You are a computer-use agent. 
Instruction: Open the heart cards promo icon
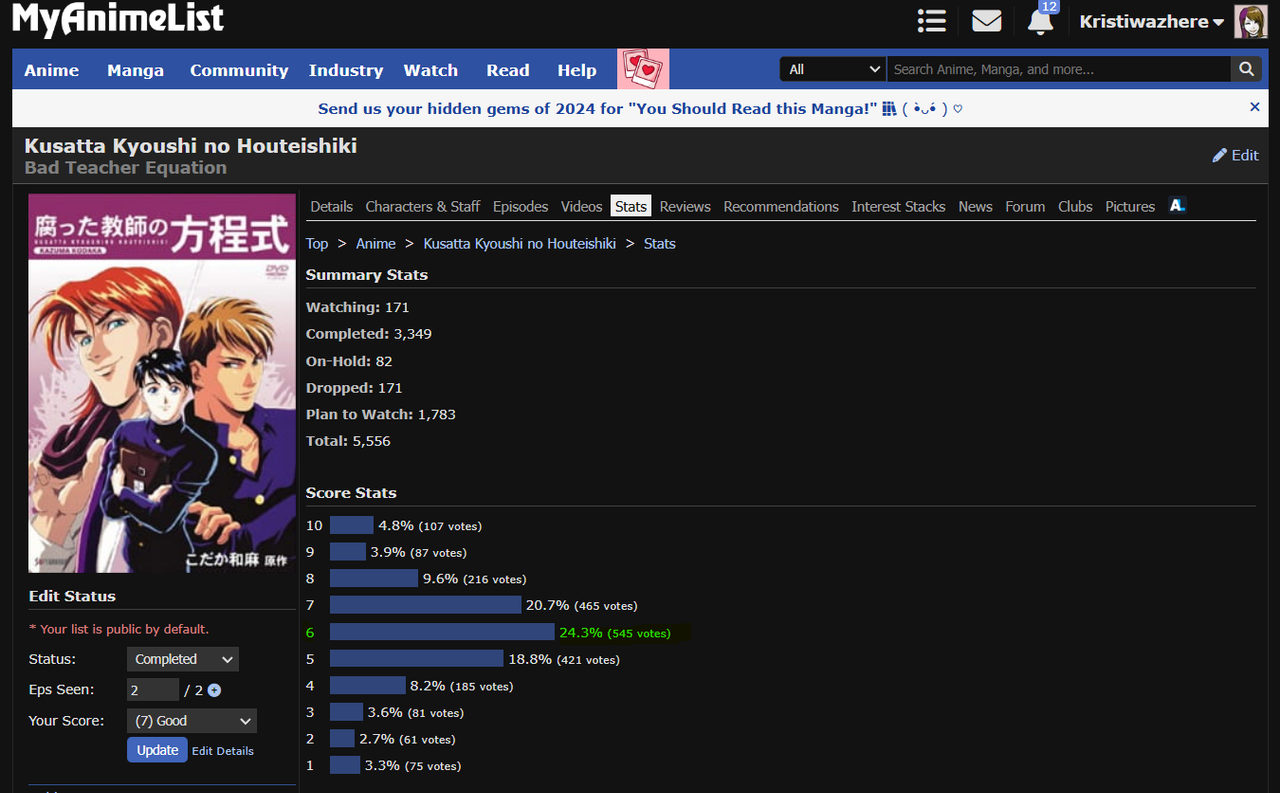(x=643, y=69)
